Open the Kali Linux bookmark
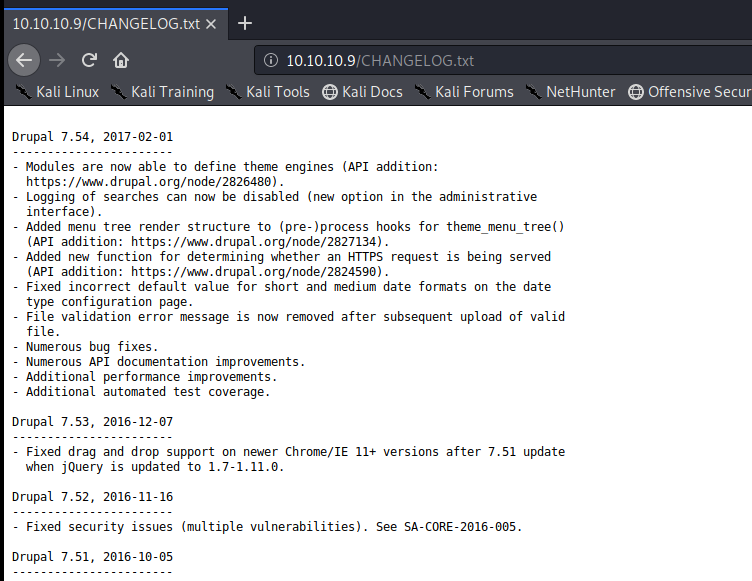This screenshot has width=752, height=581. coord(57,92)
